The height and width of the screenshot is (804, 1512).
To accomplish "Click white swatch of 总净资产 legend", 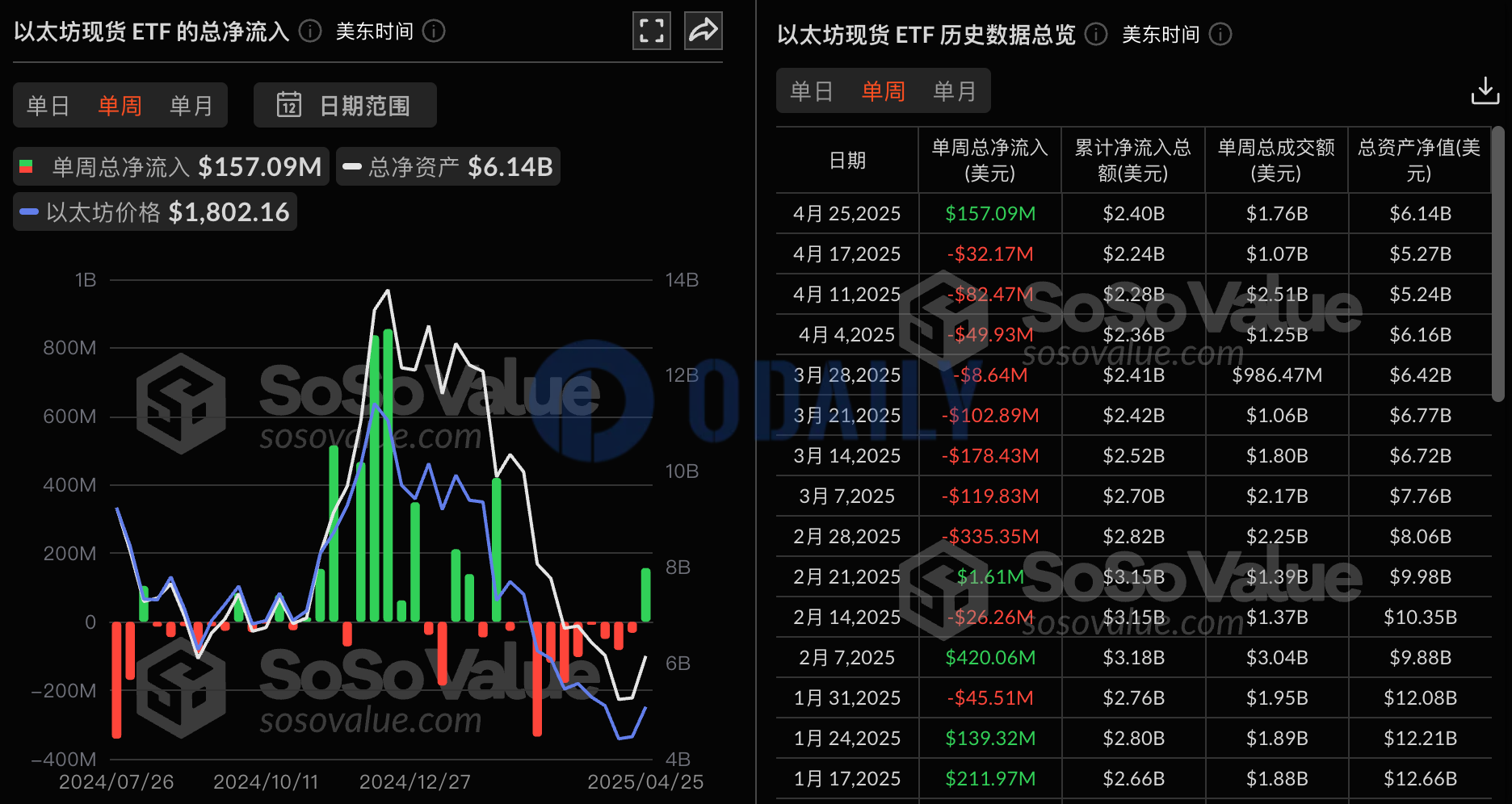I will pyautogui.click(x=352, y=167).
